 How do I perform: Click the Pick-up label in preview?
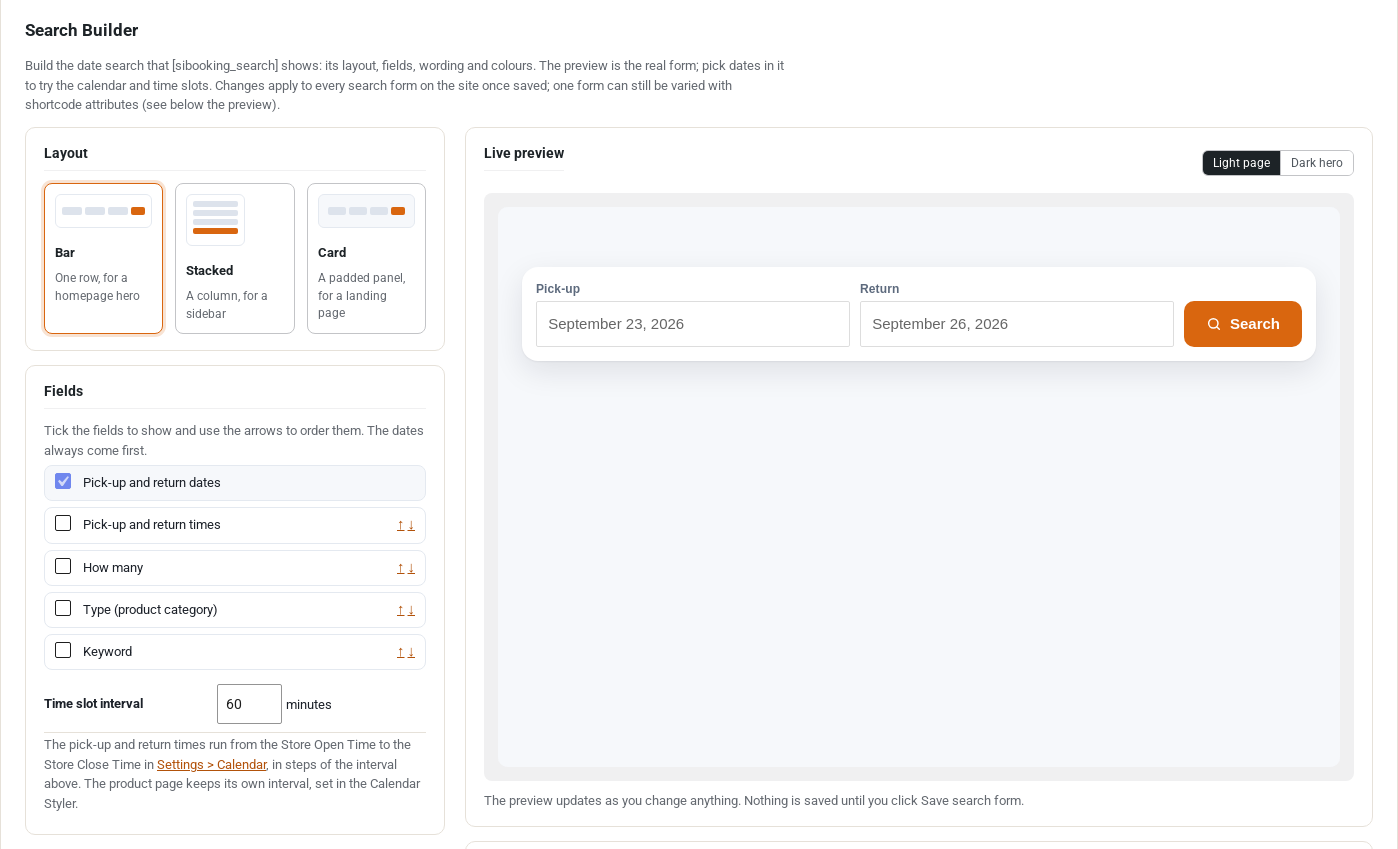coord(558,289)
